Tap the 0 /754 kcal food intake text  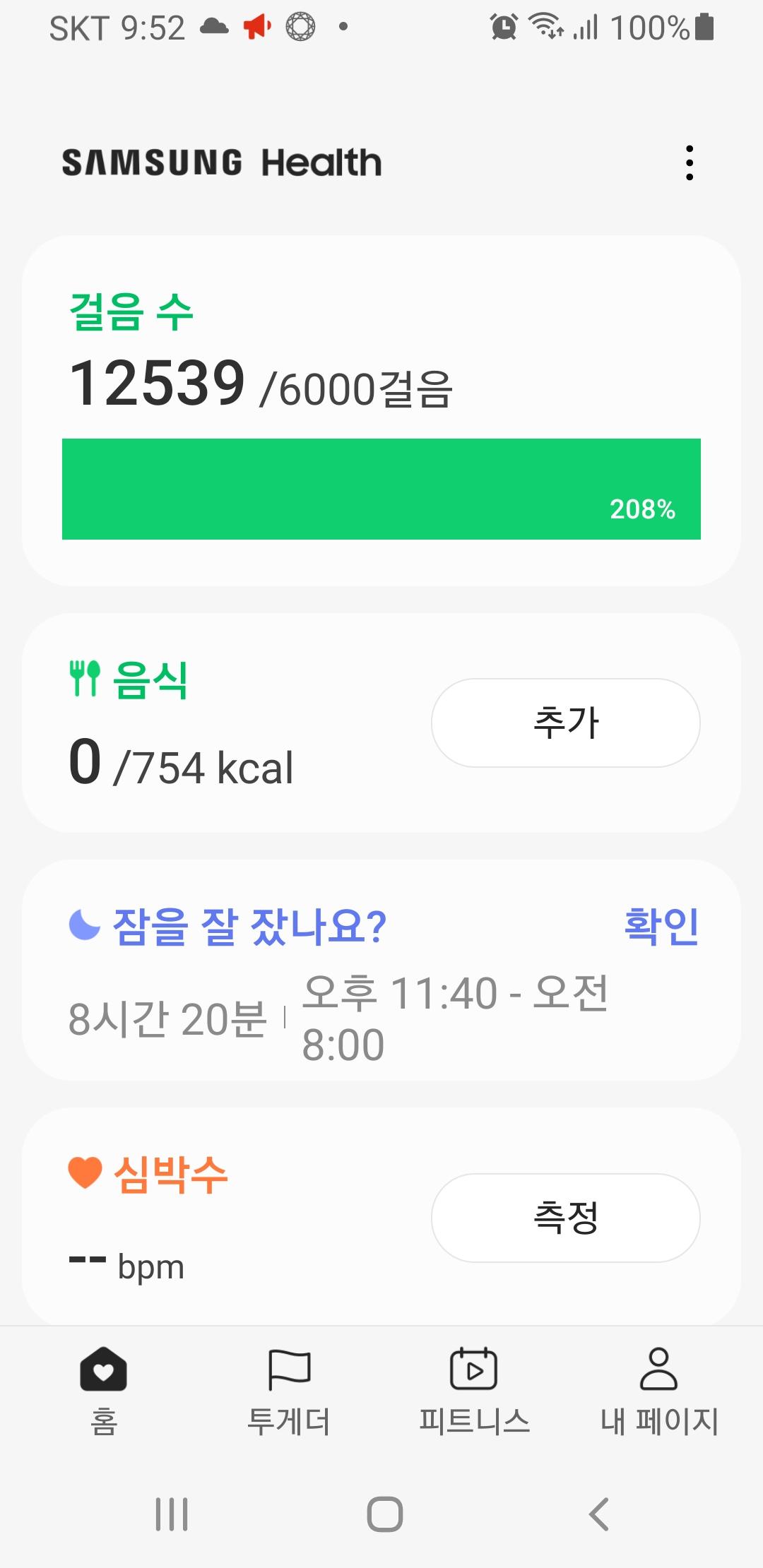[181, 764]
